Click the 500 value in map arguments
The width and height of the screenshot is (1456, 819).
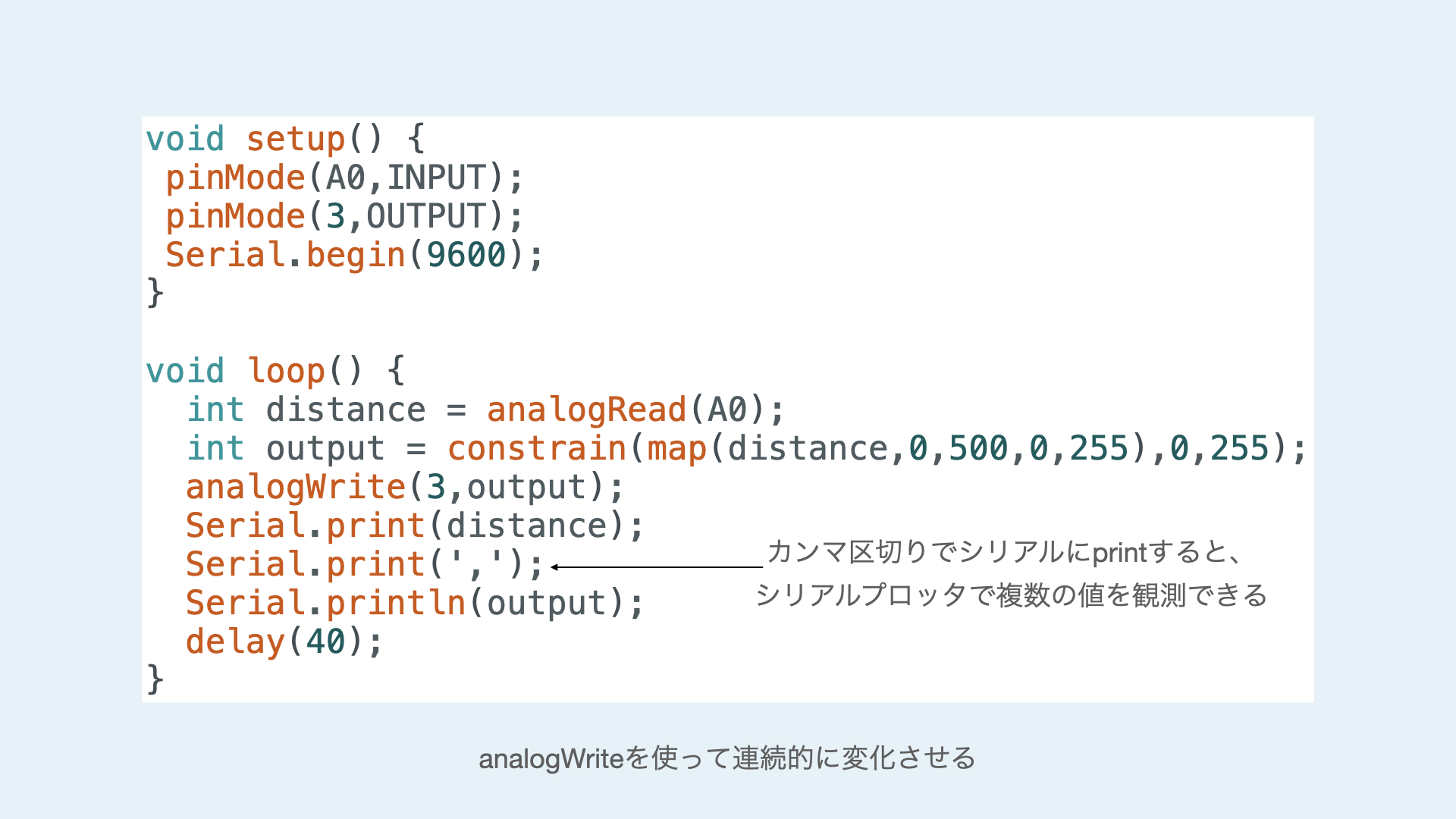[978, 449]
